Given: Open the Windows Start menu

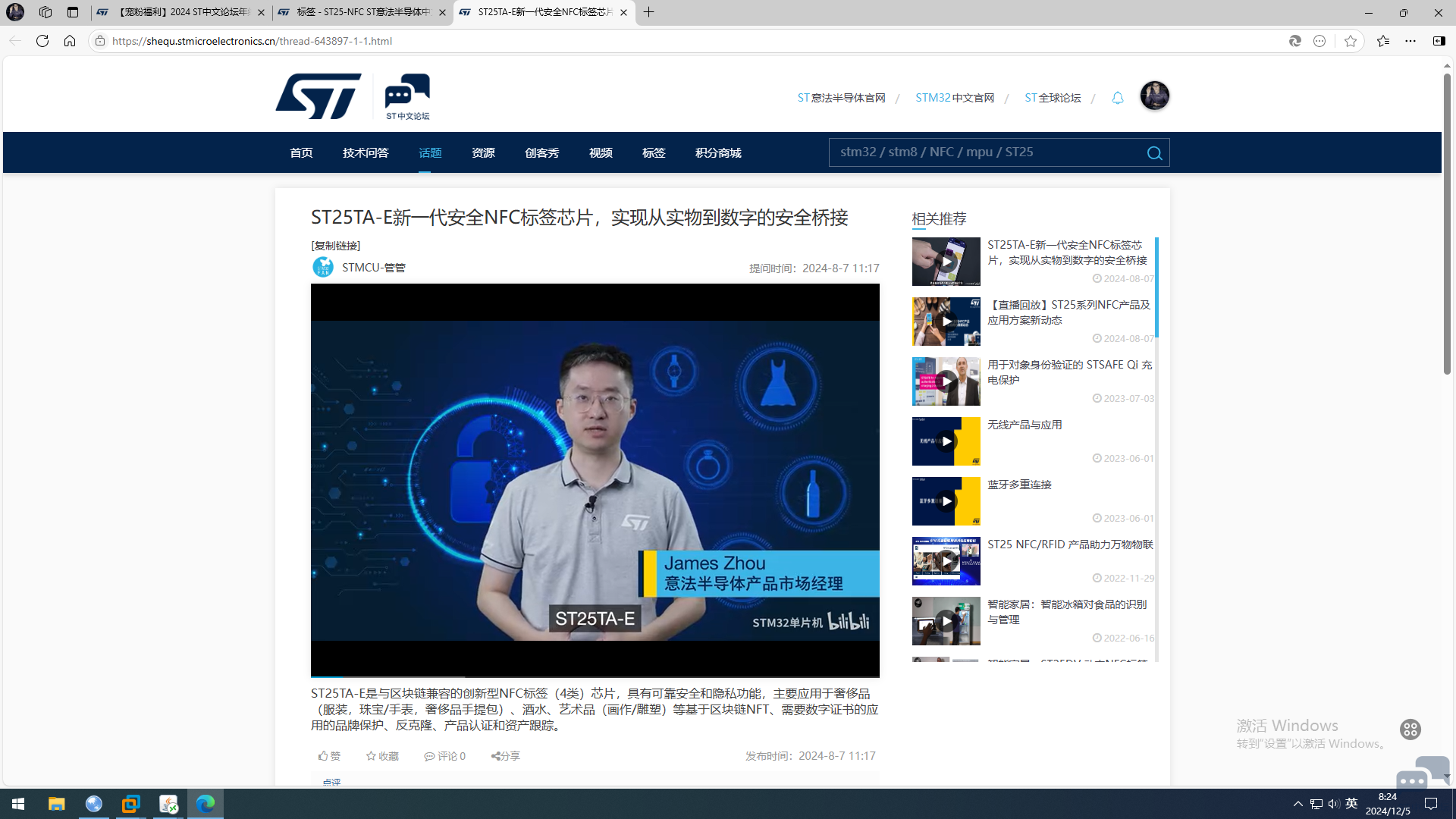Looking at the screenshot, I should 18,804.
